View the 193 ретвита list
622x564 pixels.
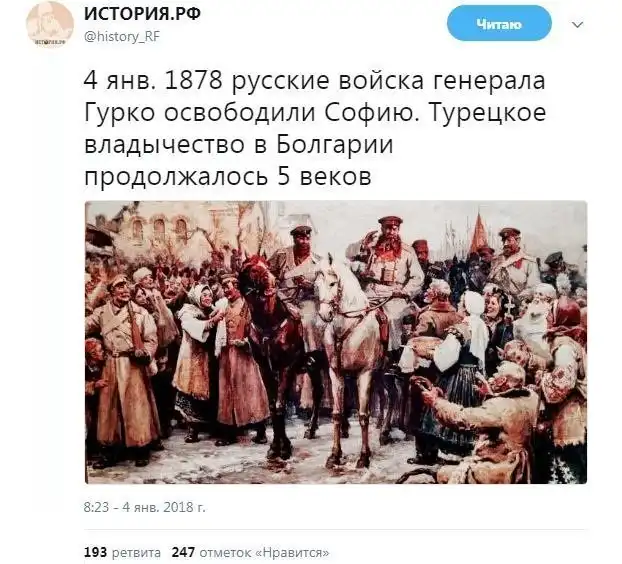(x=122, y=552)
